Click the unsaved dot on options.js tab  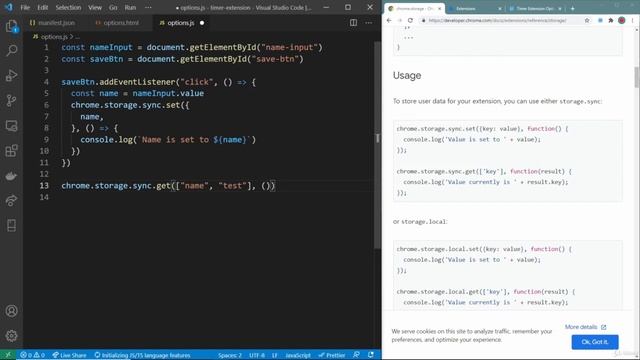pyautogui.click(x=202, y=23)
